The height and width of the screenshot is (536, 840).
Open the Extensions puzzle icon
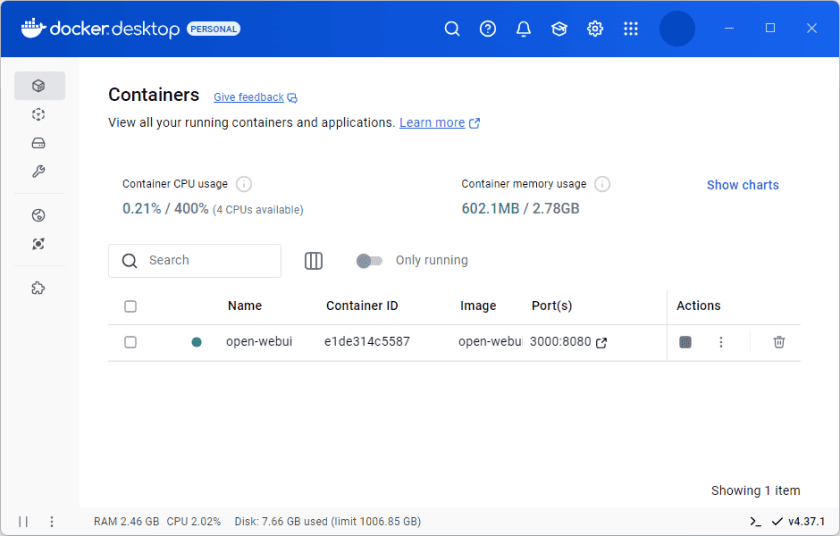pyautogui.click(x=39, y=288)
